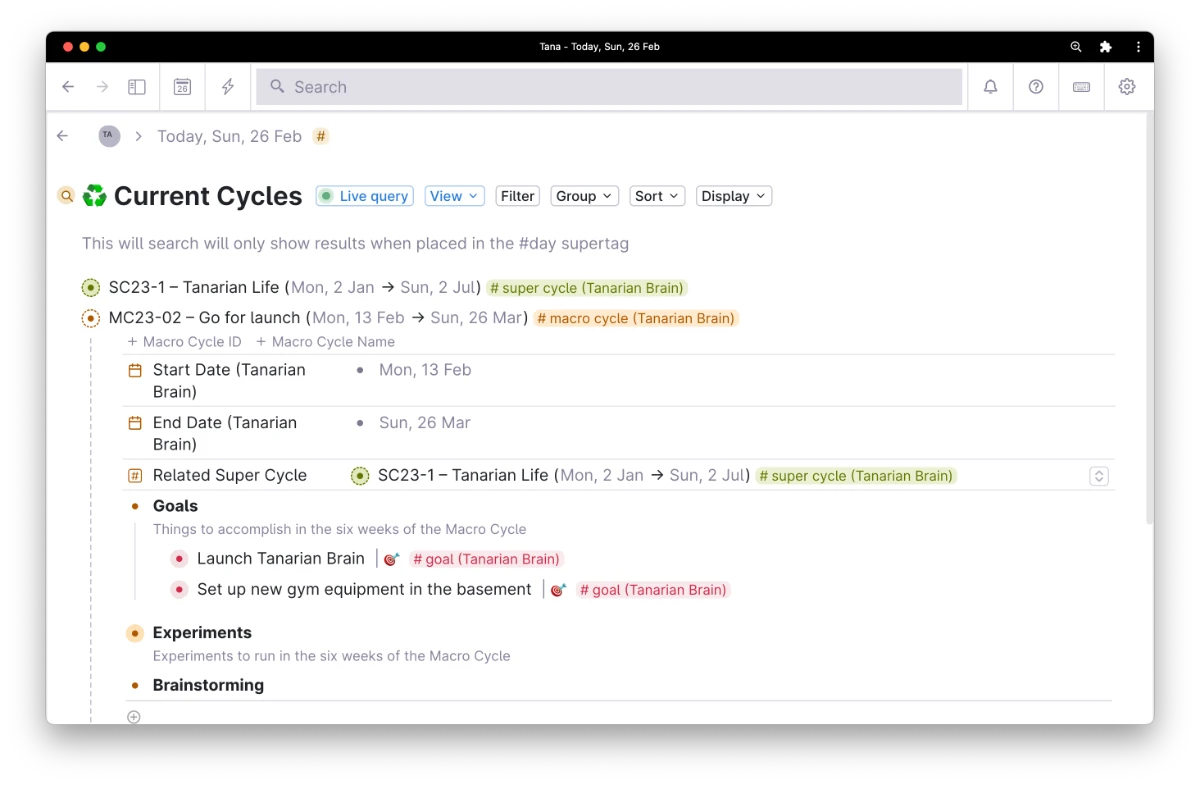Click the breadcrumb back arrow
The image size is (1200, 785).
[63, 136]
